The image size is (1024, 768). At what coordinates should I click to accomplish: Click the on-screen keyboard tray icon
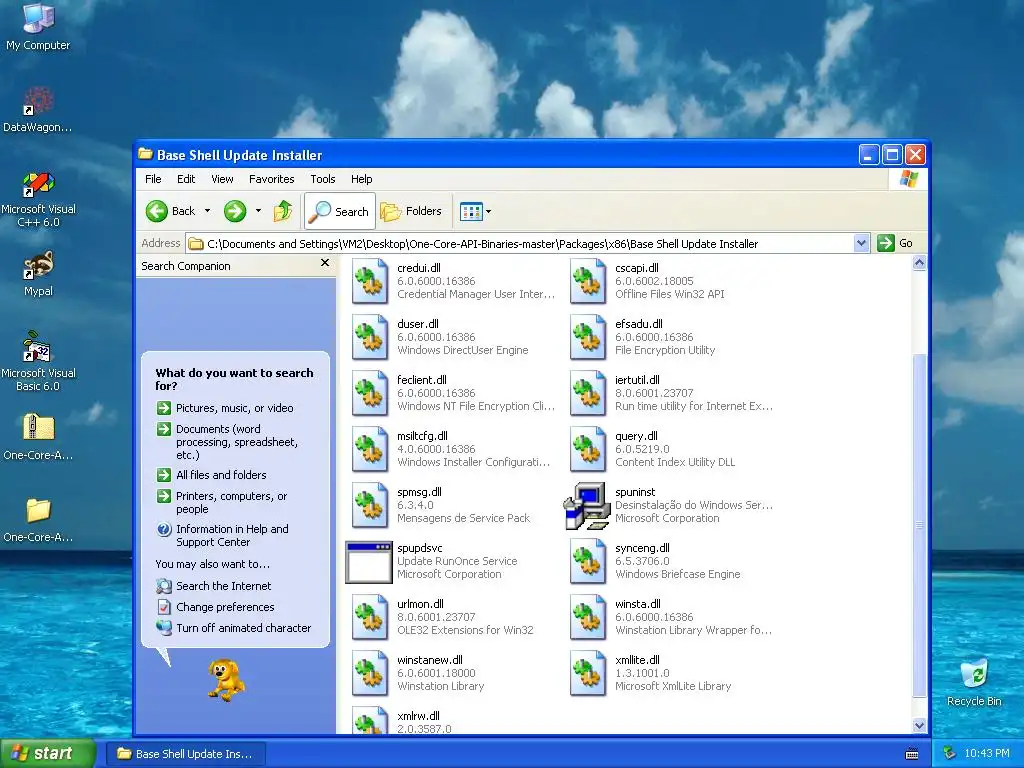coord(912,754)
